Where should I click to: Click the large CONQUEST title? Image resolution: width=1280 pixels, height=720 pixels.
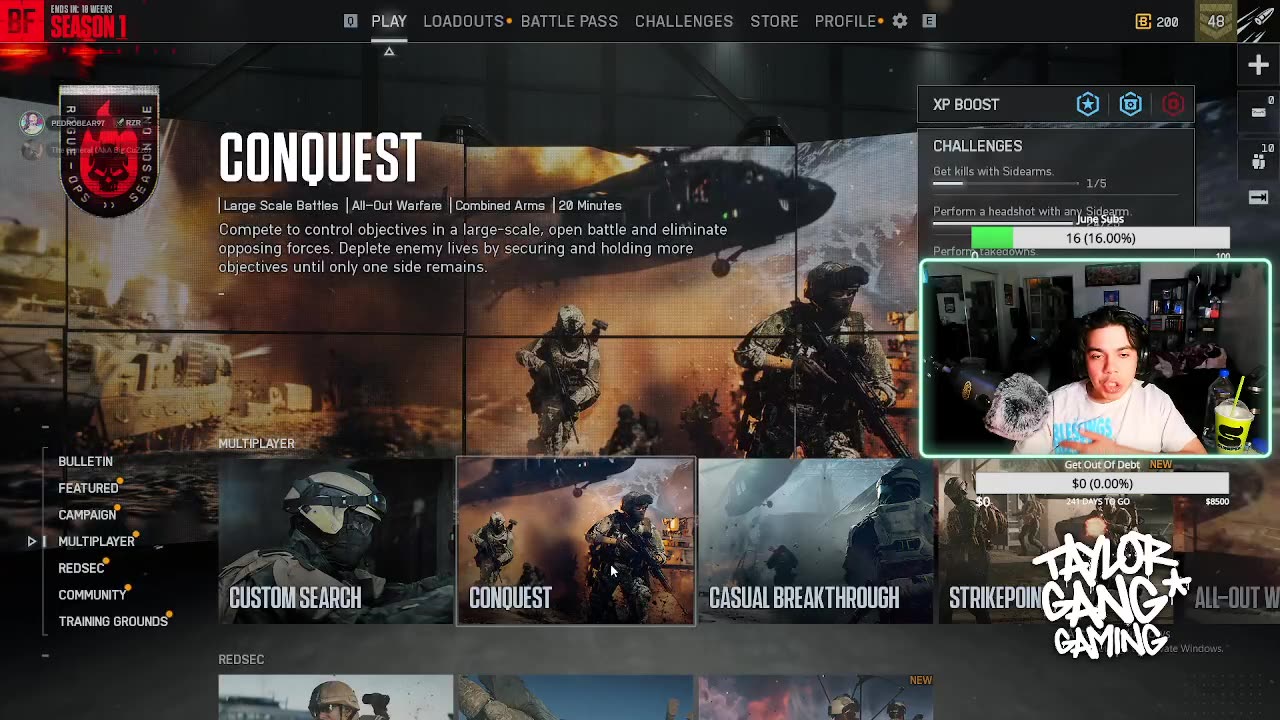320,158
